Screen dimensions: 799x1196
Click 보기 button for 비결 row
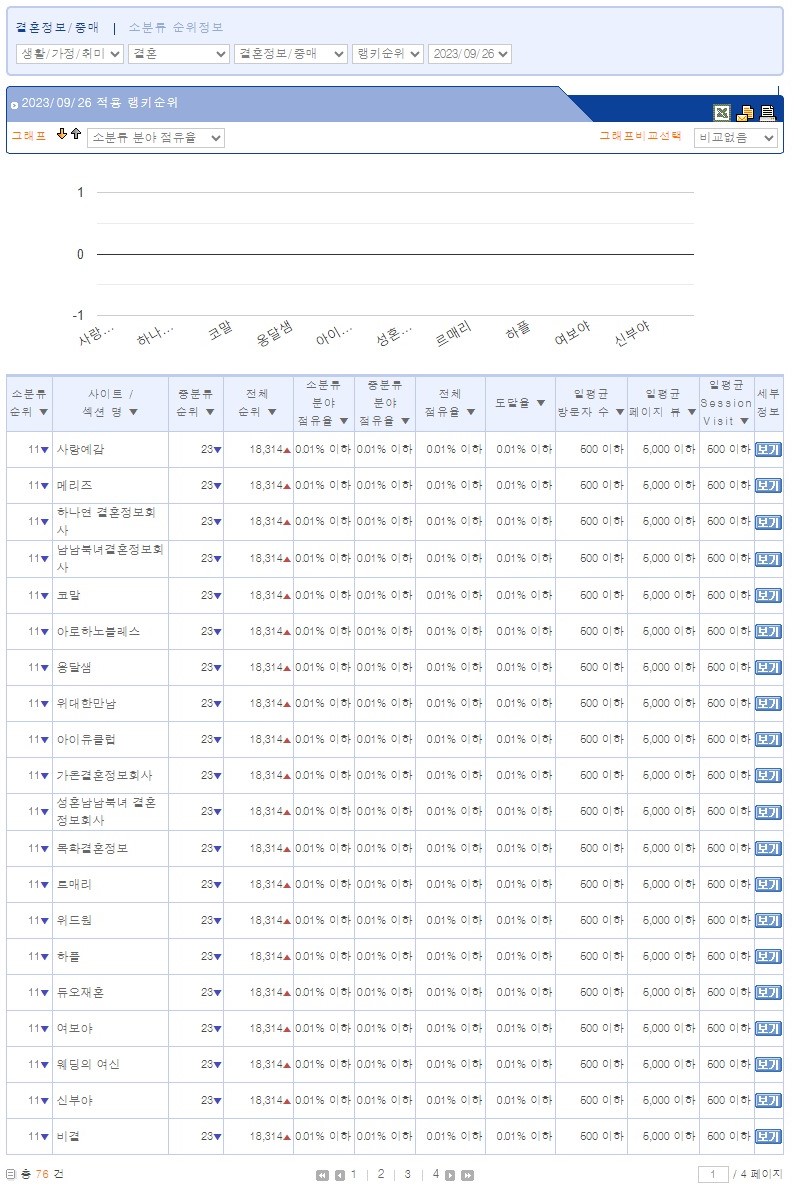point(767,1137)
